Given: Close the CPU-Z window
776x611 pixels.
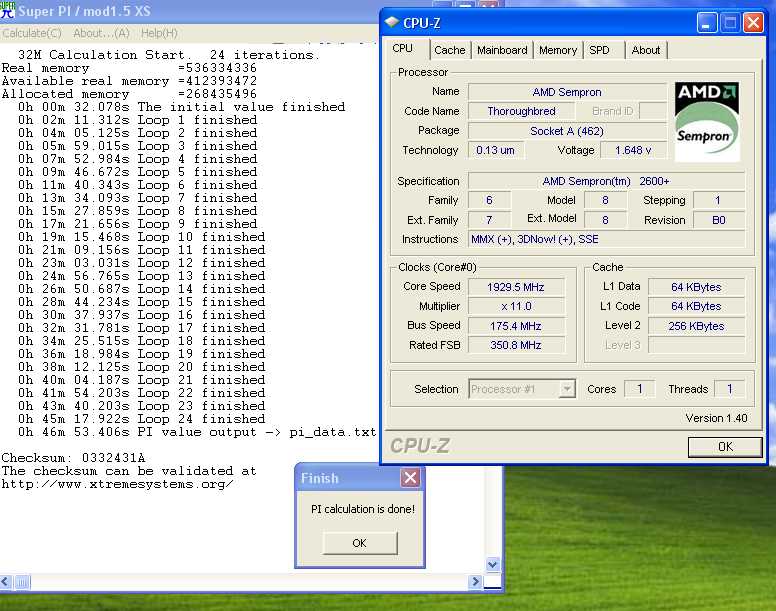Looking at the screenshot, I should (753, 23).
